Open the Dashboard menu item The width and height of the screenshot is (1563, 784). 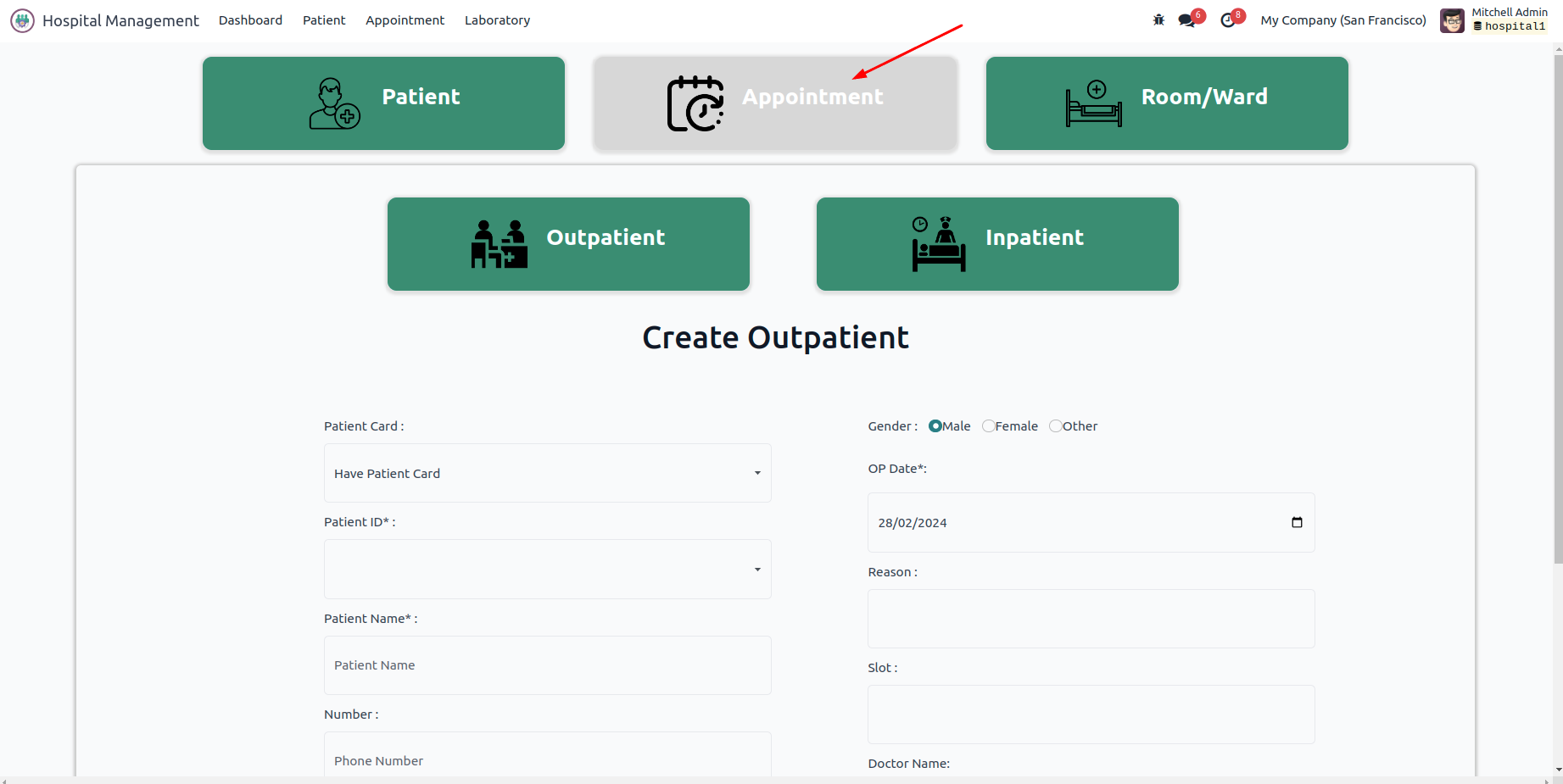pos(250,20)
